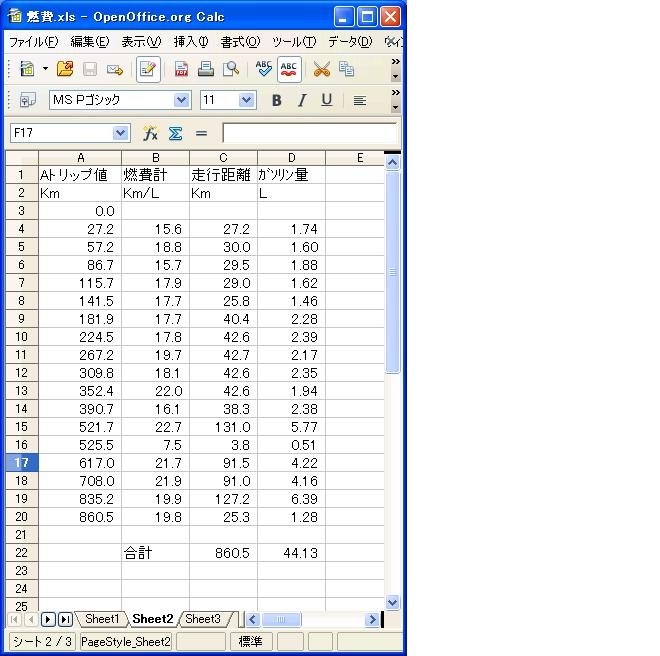Click the Function equals sign icon
Viewport: 660px width, 656px height.
201,133
